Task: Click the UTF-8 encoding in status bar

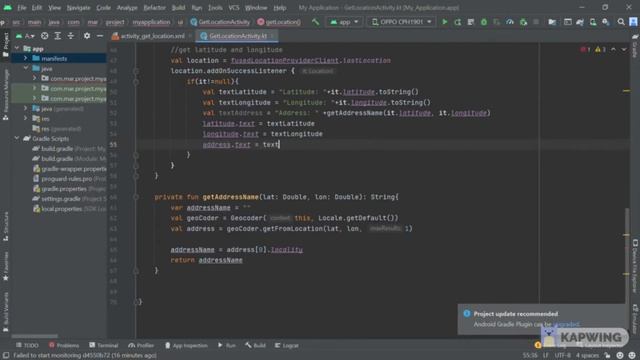Action: point(562,356)
